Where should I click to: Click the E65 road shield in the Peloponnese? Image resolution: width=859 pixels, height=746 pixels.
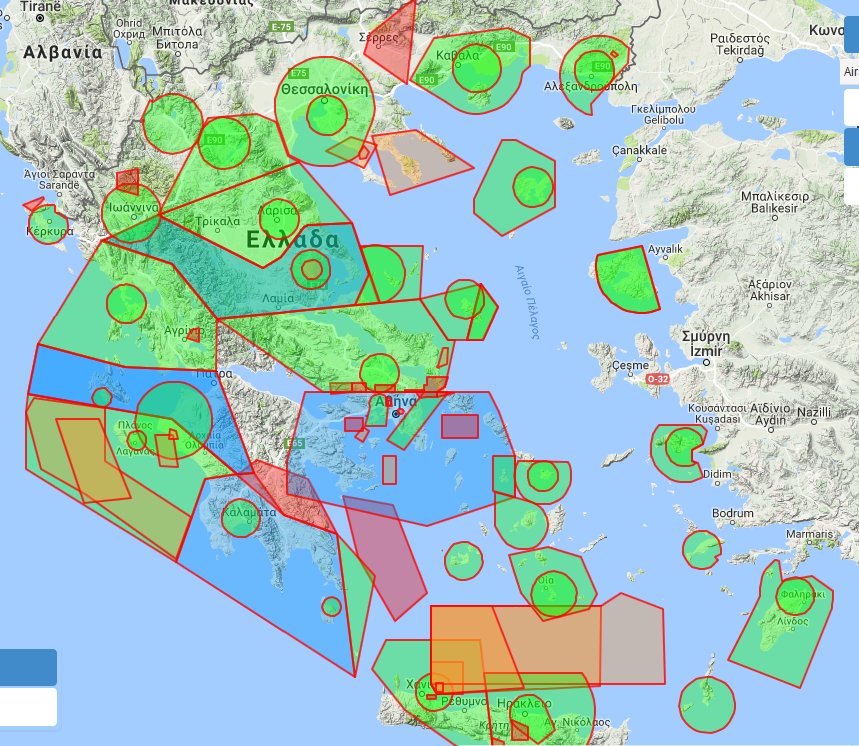point(294,443)
